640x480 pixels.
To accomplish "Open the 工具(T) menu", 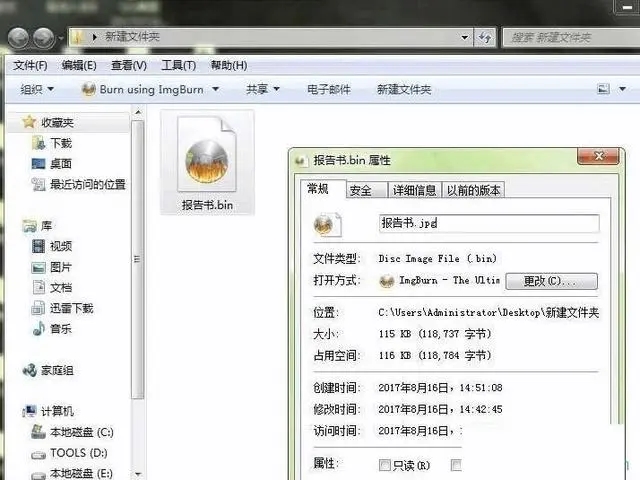I will click(178, 65).
